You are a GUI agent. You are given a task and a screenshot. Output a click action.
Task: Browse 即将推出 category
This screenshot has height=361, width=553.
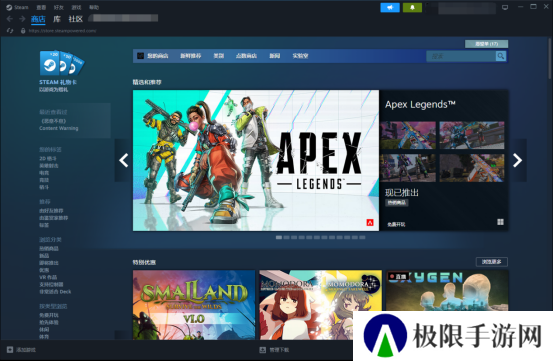tap(49, 263)
